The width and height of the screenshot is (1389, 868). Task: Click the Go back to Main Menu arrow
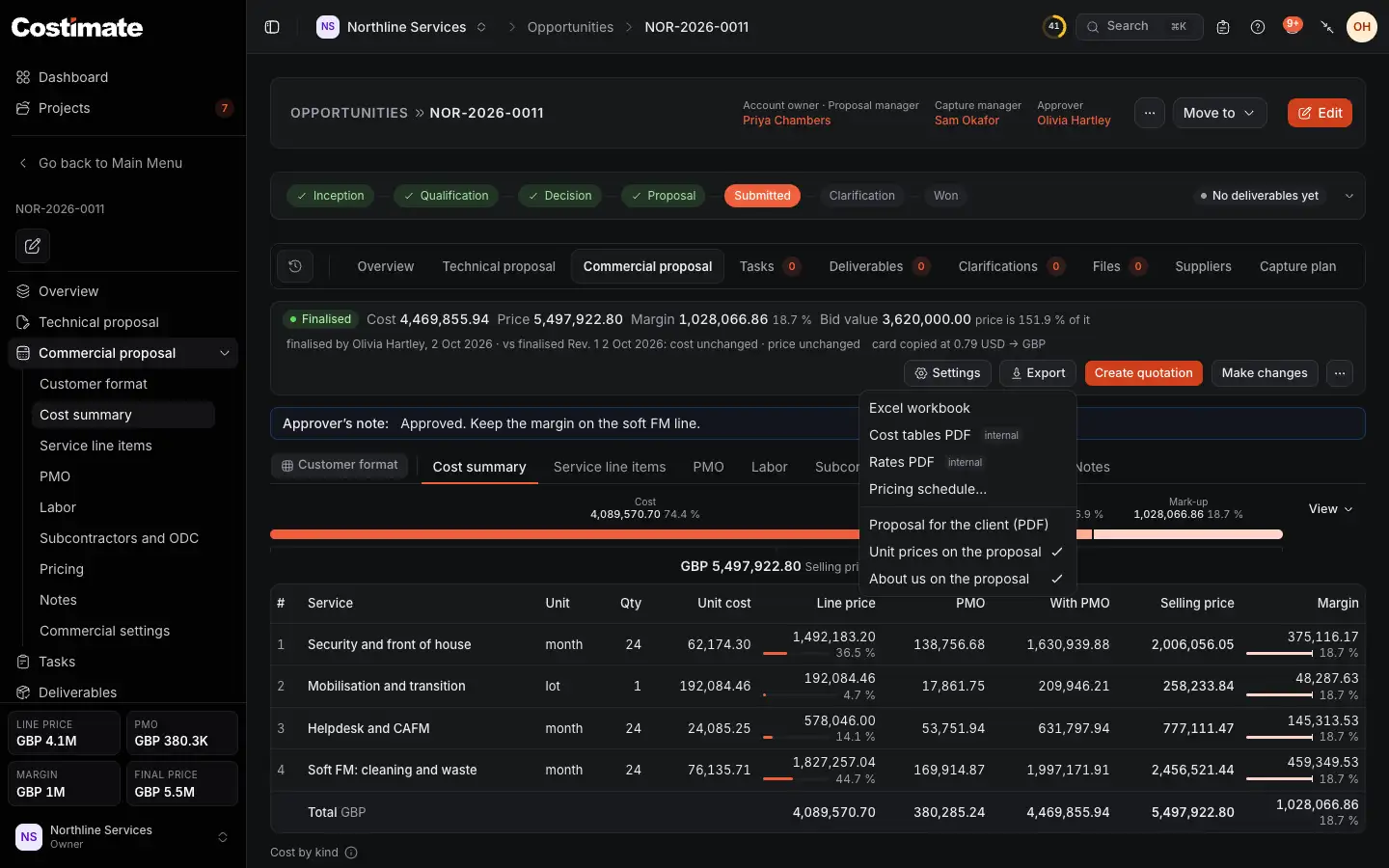click(x=23, y=163)
